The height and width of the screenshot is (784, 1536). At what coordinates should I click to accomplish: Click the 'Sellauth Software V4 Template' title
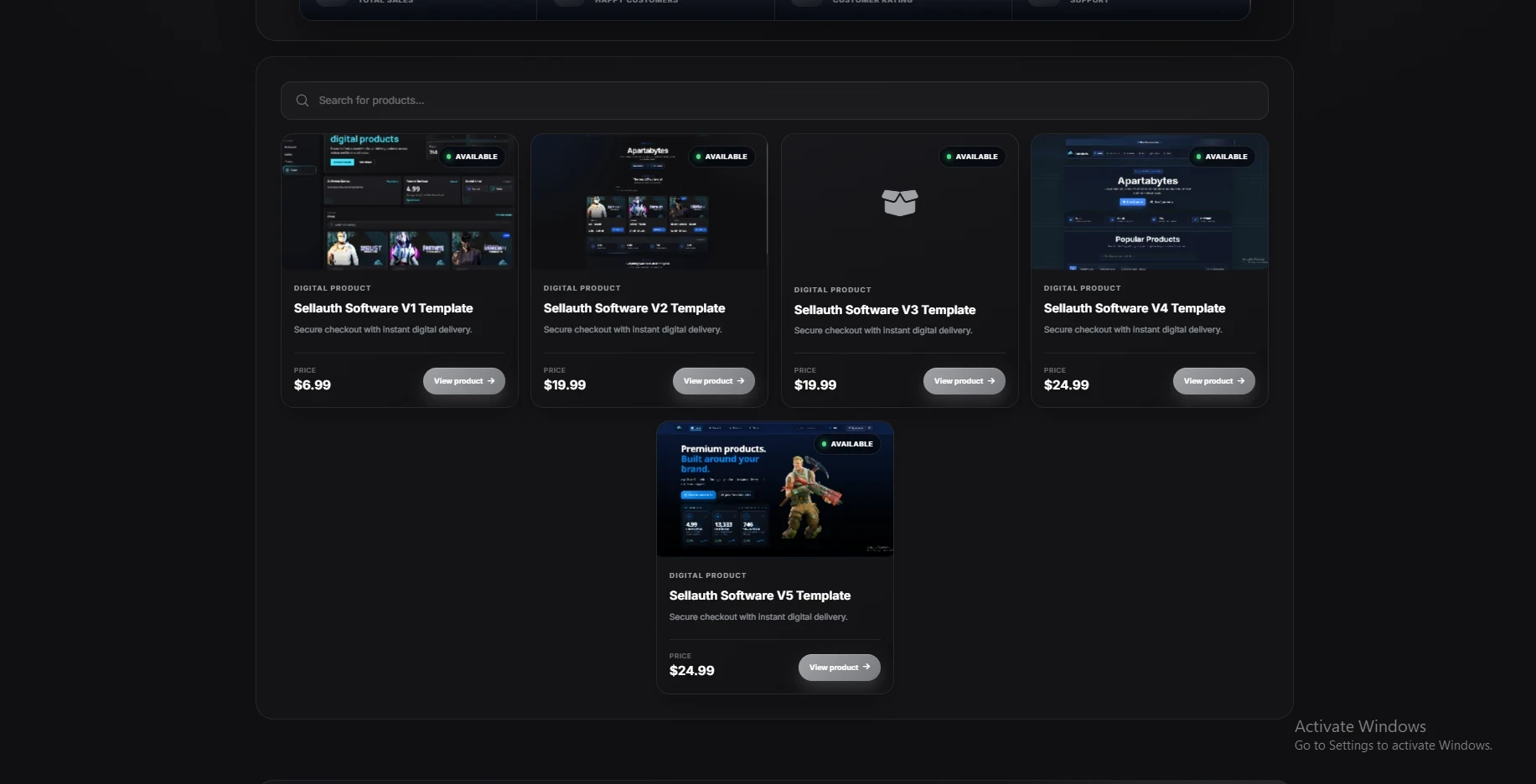point(1135,308)
